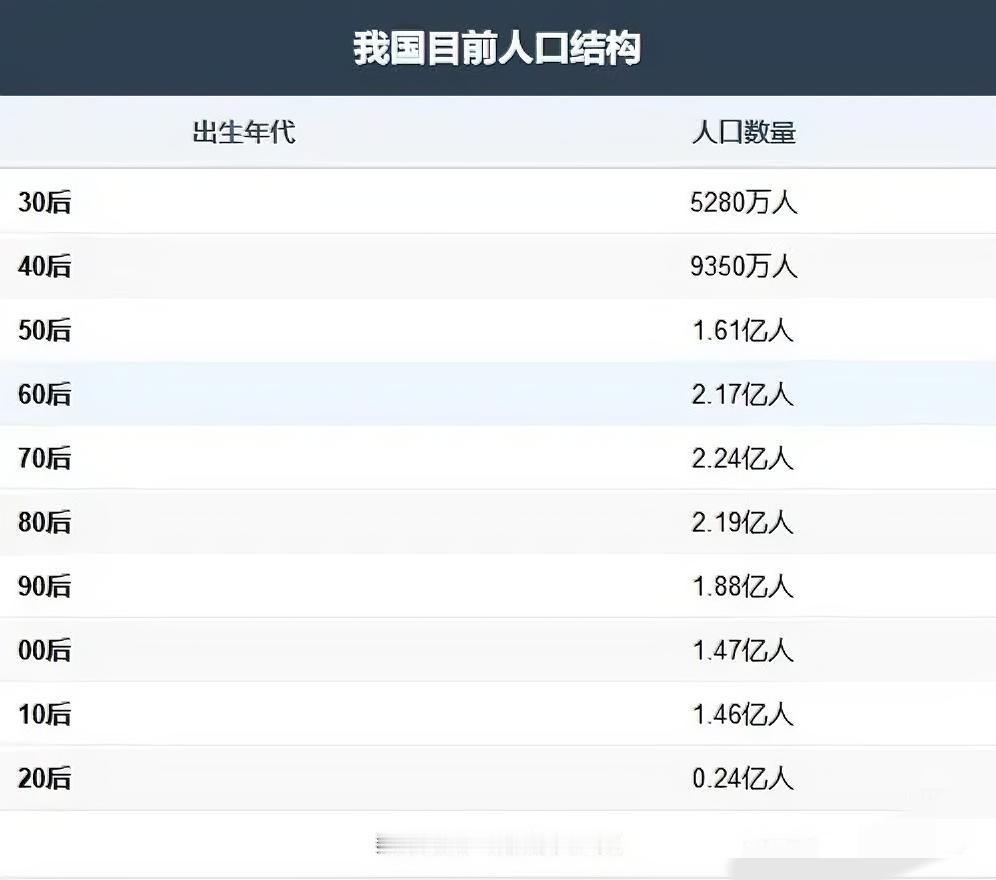Click the 40后 row label

coord(42,266)
